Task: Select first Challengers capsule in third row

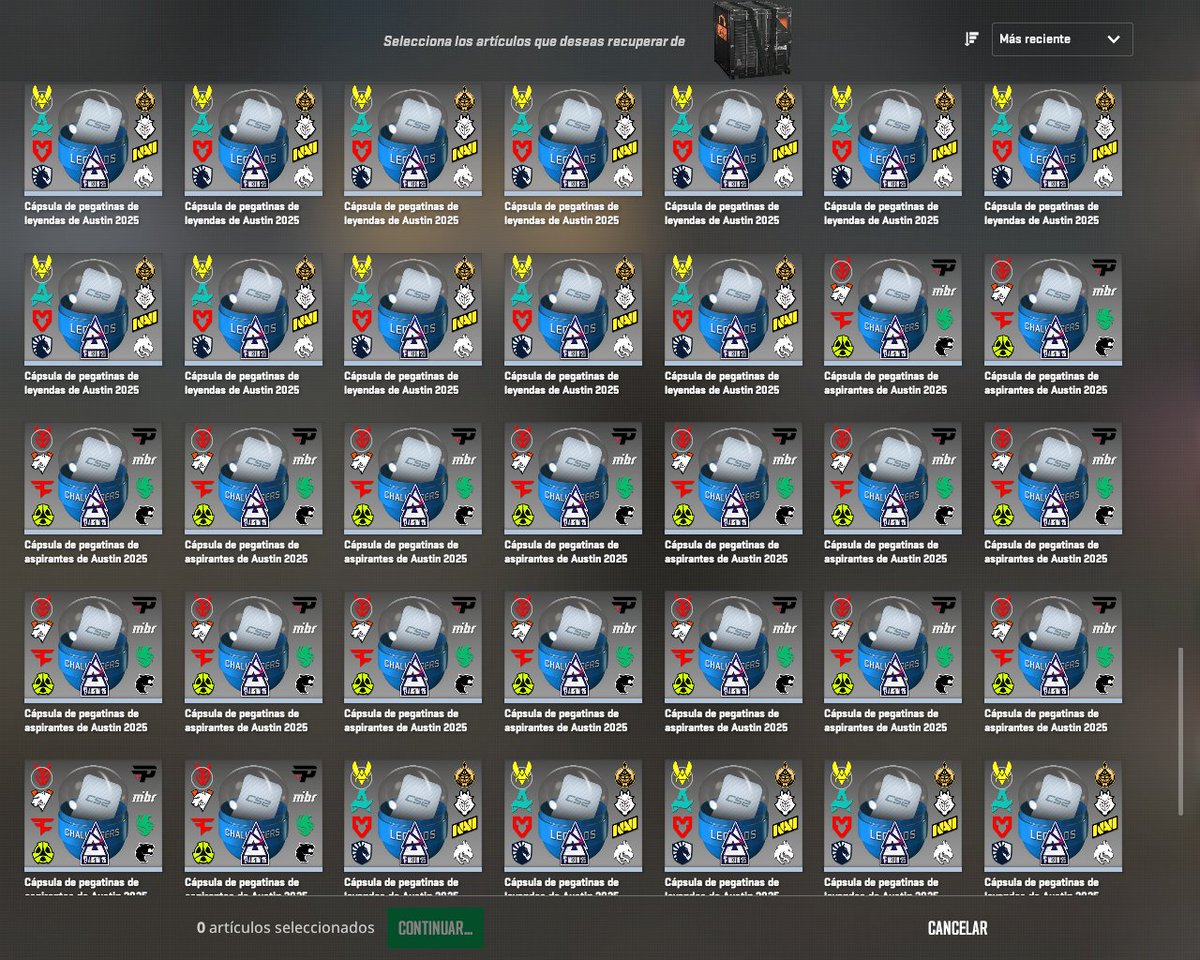Action: [93, 478]
